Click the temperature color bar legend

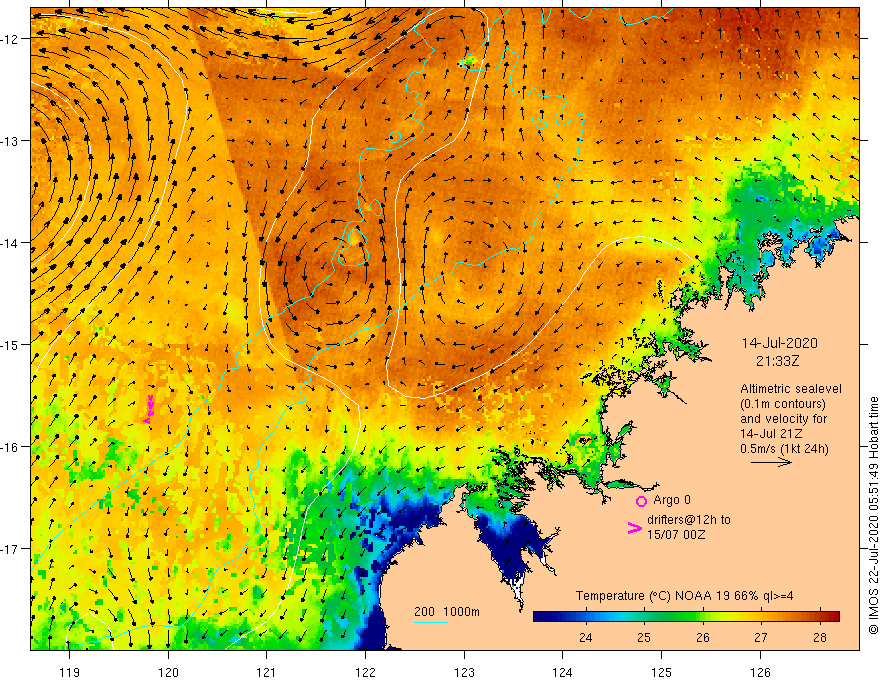(686, 617)
